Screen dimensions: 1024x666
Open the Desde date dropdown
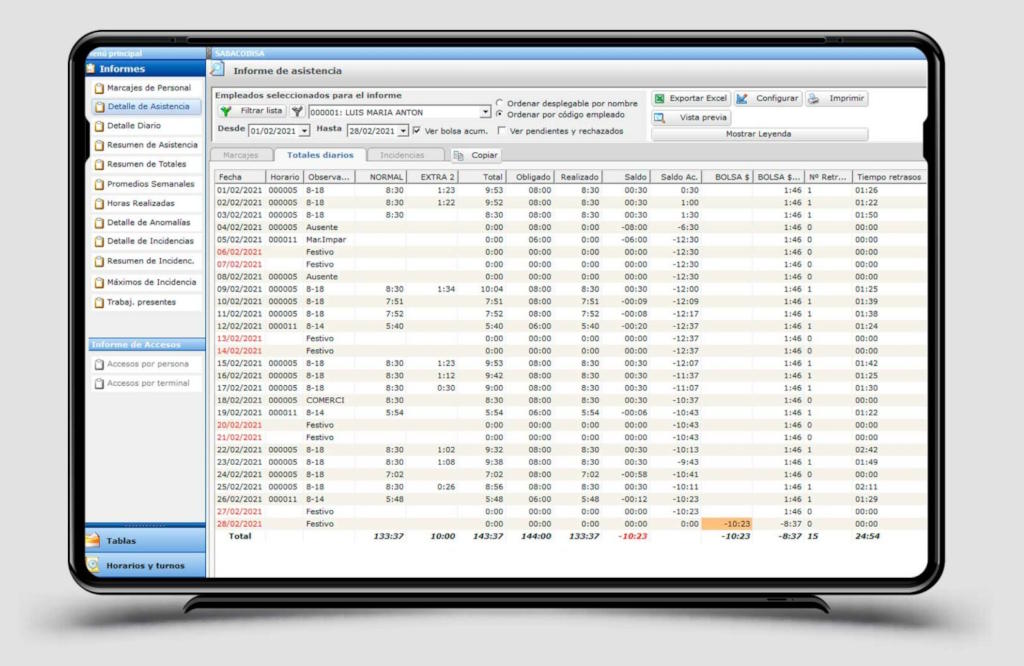coord(305,131)
